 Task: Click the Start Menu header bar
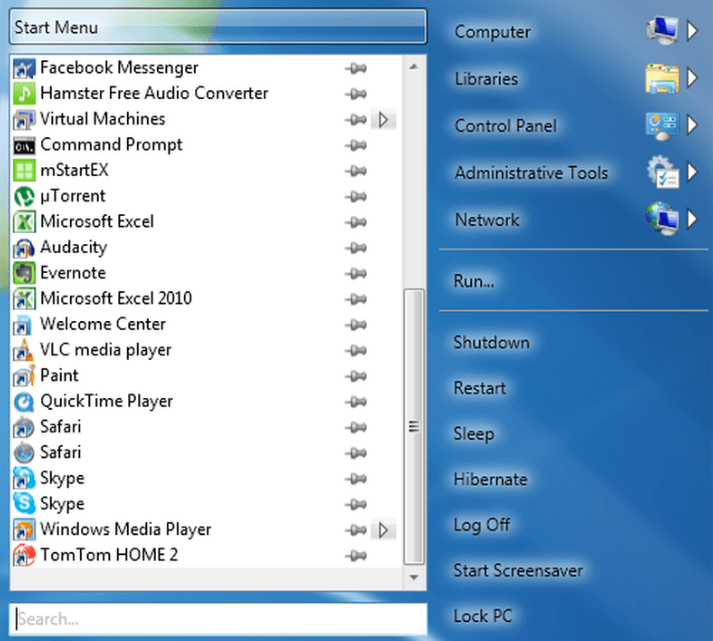(218, 27)
